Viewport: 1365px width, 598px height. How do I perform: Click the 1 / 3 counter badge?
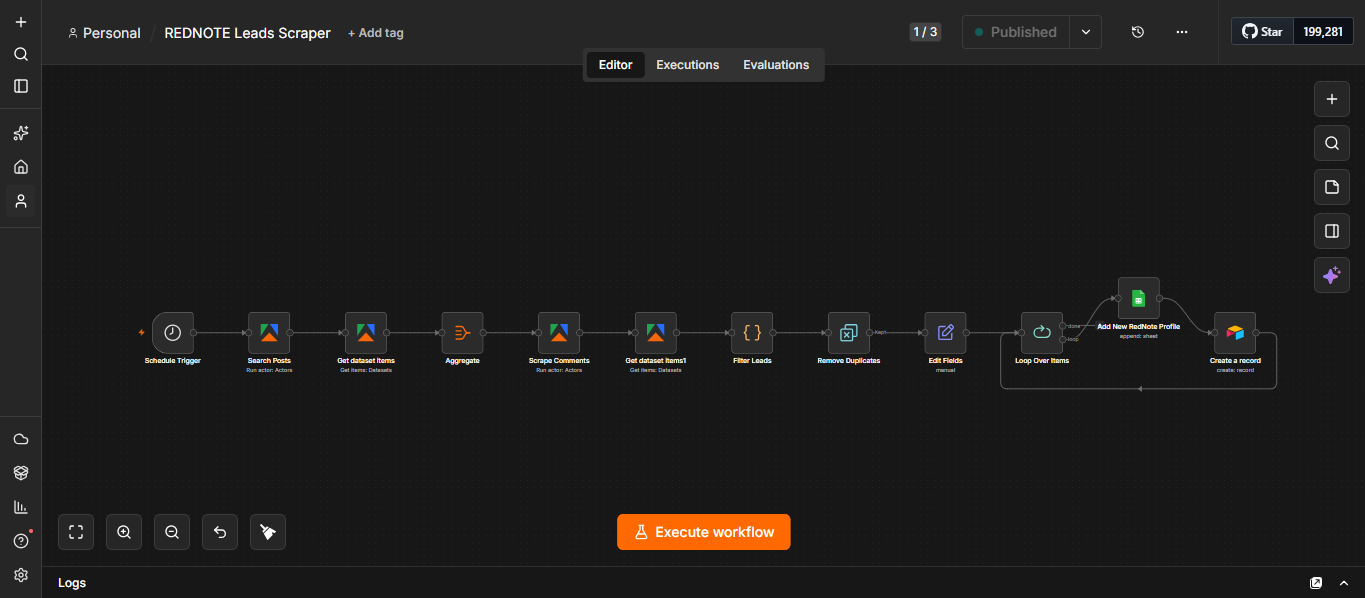point(925,32)
